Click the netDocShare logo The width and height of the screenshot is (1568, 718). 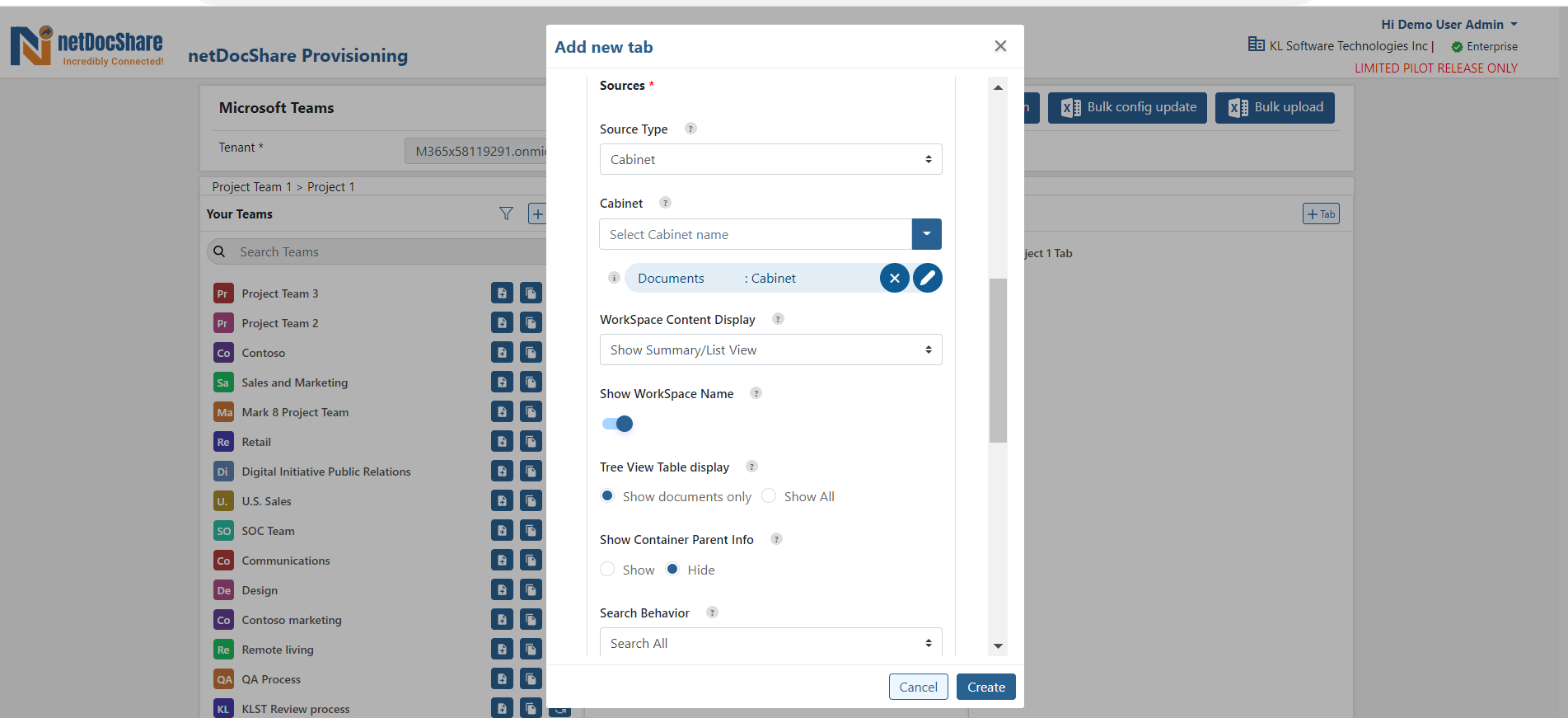(87, 45)
